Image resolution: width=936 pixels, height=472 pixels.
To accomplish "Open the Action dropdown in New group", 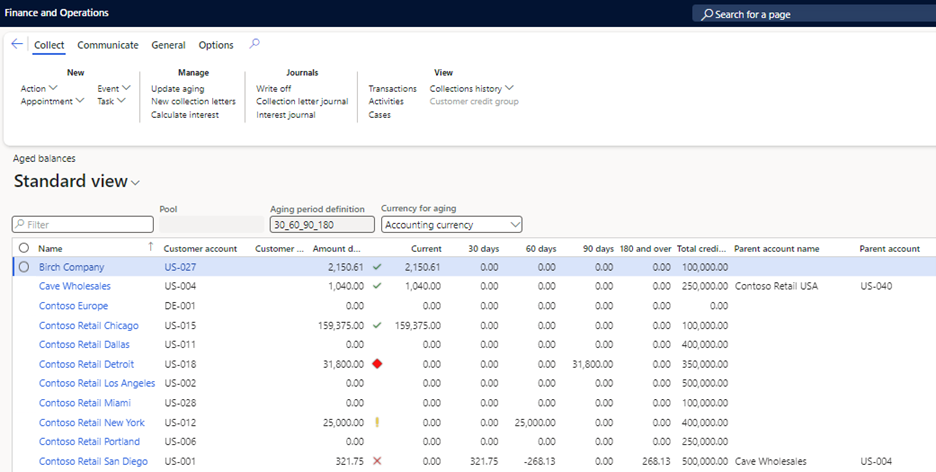I will (39, 89).
